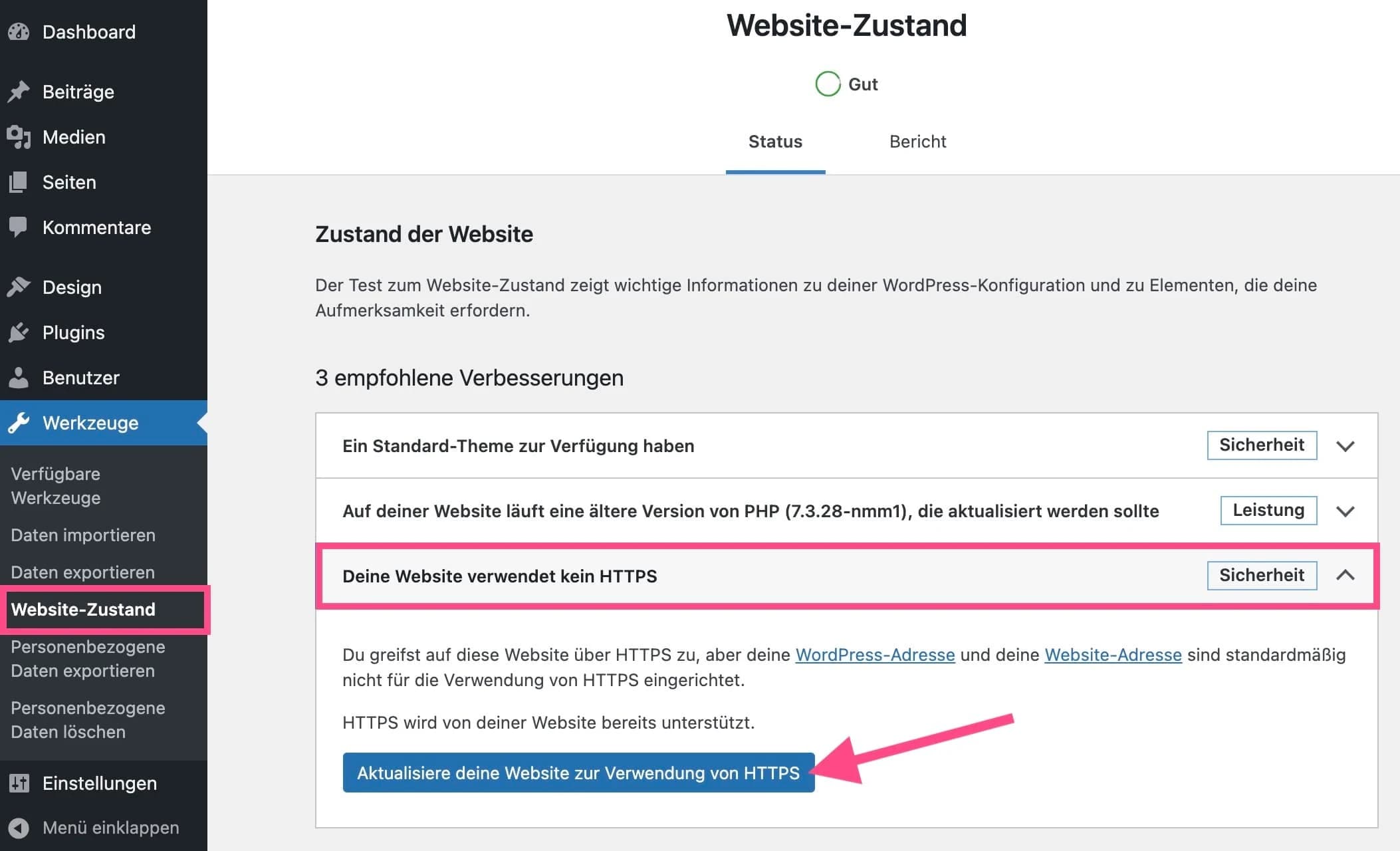The height and width of the screenshot is (851, 1400).
Task: Collapse the sidebar with Menü einklappen arrow
Action: tap(19, 828)
